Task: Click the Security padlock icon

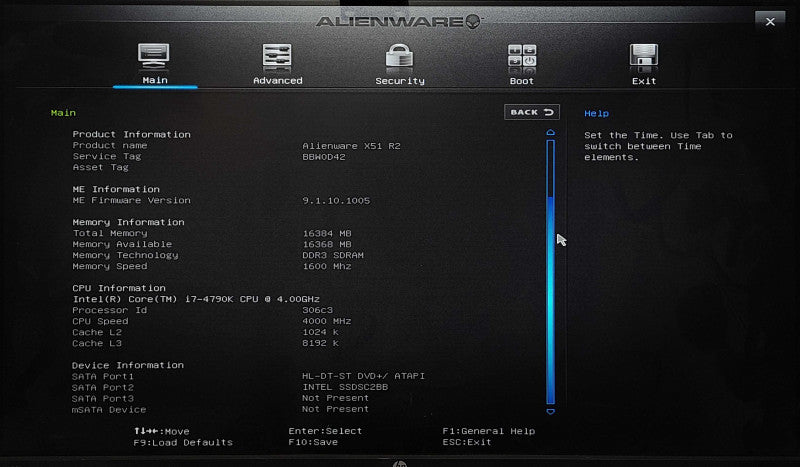Action: 399,56
